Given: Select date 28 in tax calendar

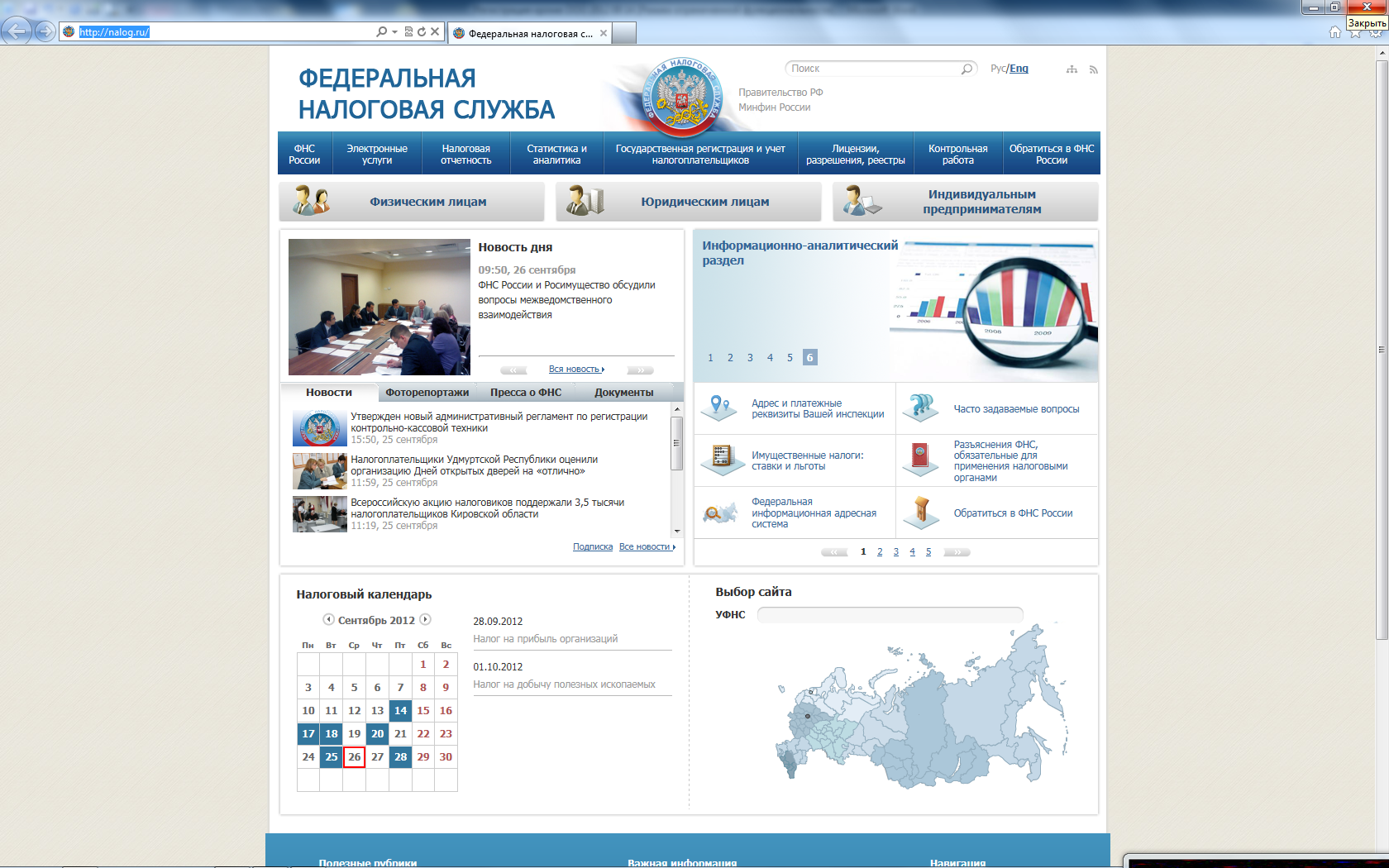Looking at the screenshot, I should click(x=400, y=757).
